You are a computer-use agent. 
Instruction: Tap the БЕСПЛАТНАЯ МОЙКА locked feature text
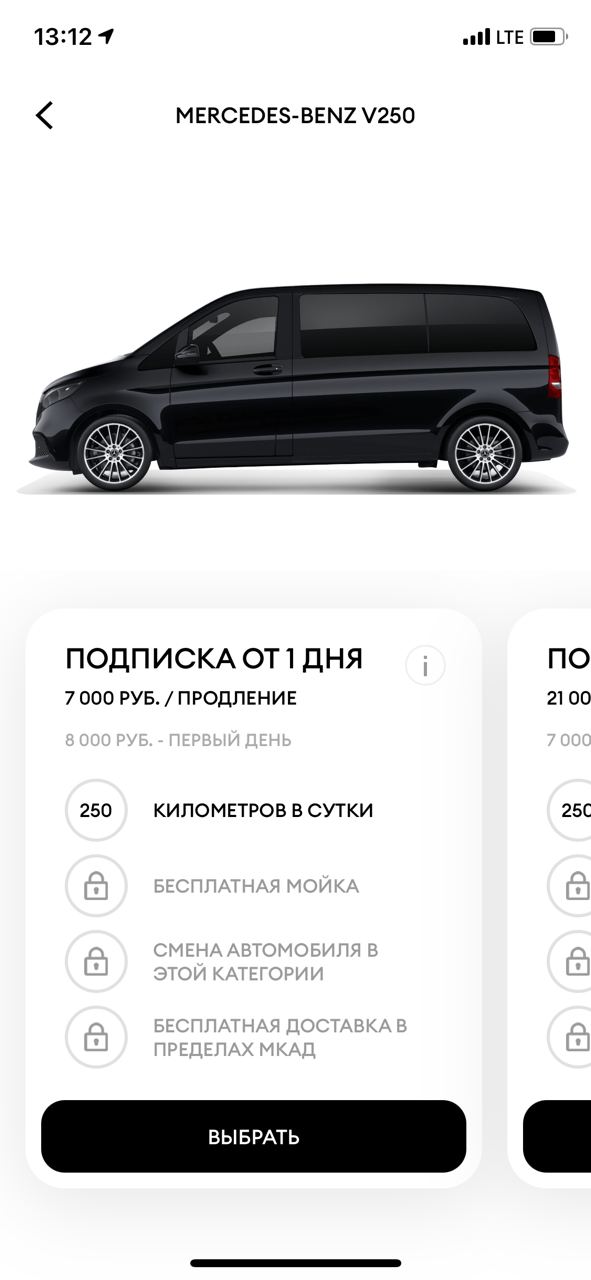click(x=256, y=887)
